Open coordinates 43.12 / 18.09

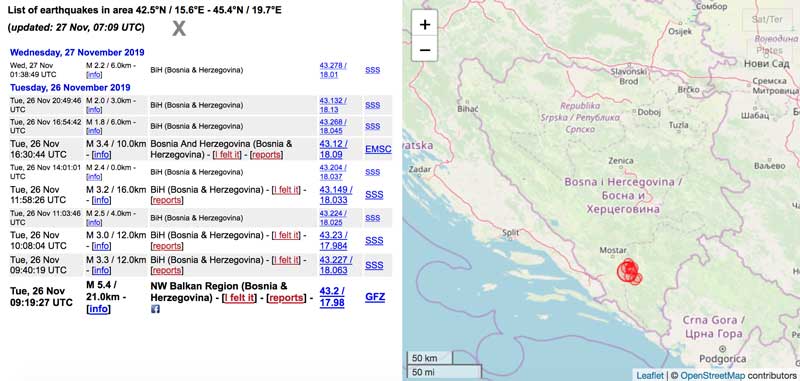point(334,149)
